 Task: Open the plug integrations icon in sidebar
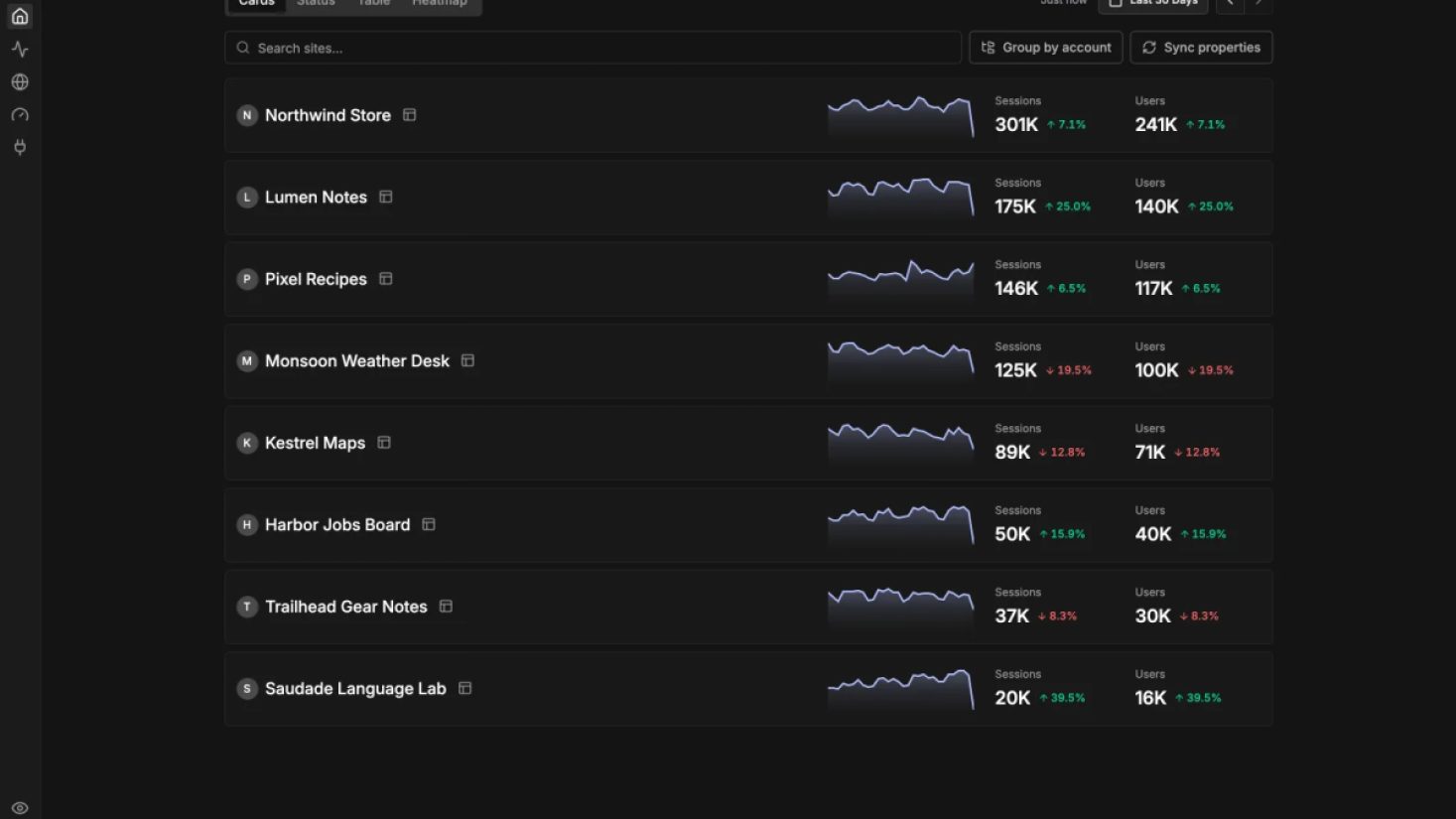click(20, 147)
